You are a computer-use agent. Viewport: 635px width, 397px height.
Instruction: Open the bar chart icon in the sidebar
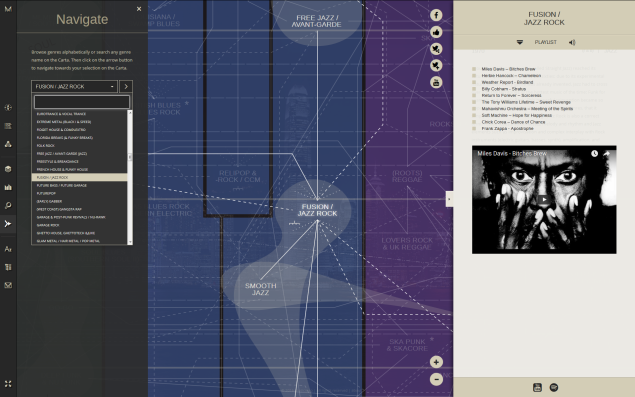click(8, 187)
